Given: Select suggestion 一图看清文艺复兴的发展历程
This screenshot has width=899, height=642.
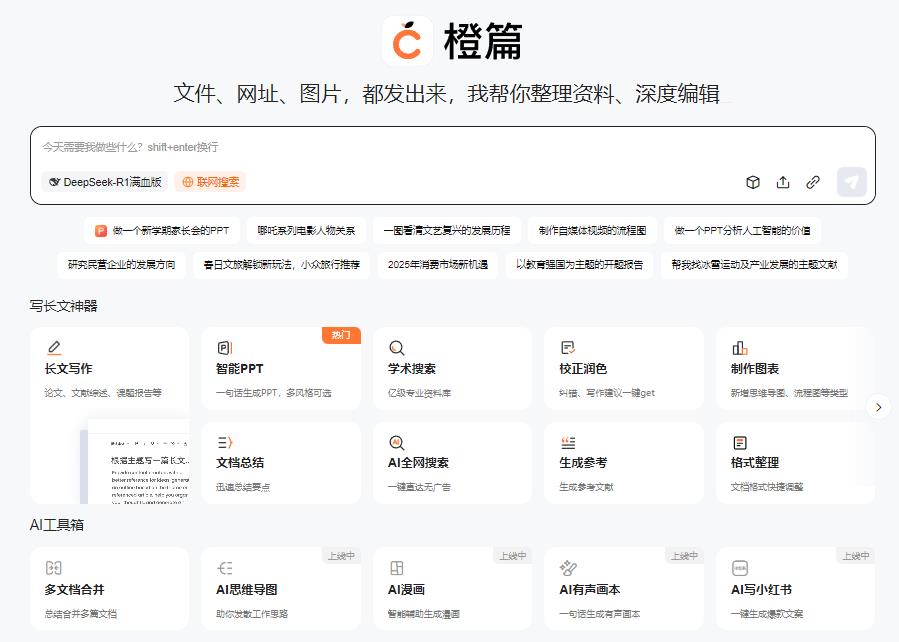Looking at the screenshot, I should (447, 230).
